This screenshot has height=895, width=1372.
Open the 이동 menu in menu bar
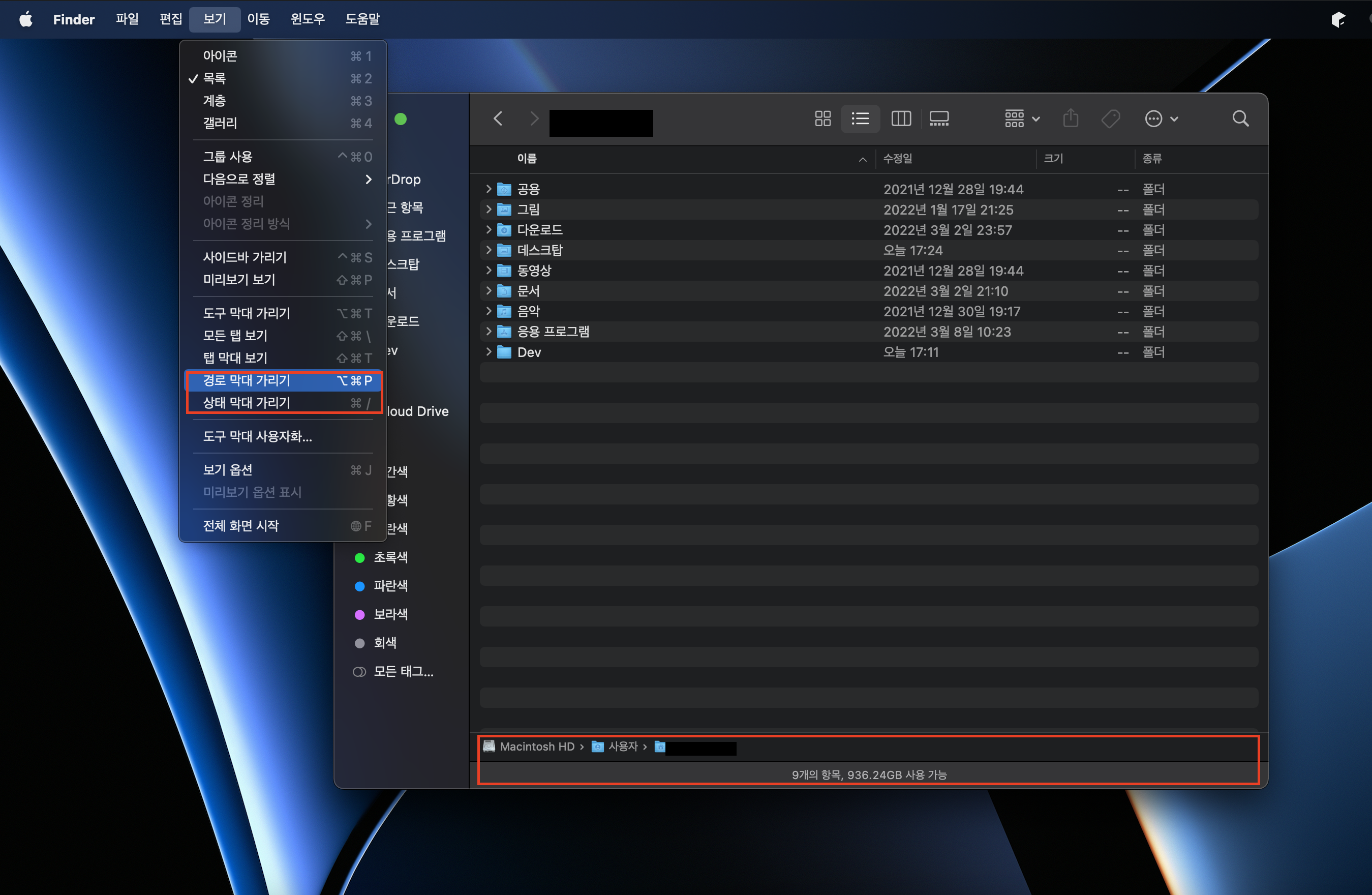258,19
